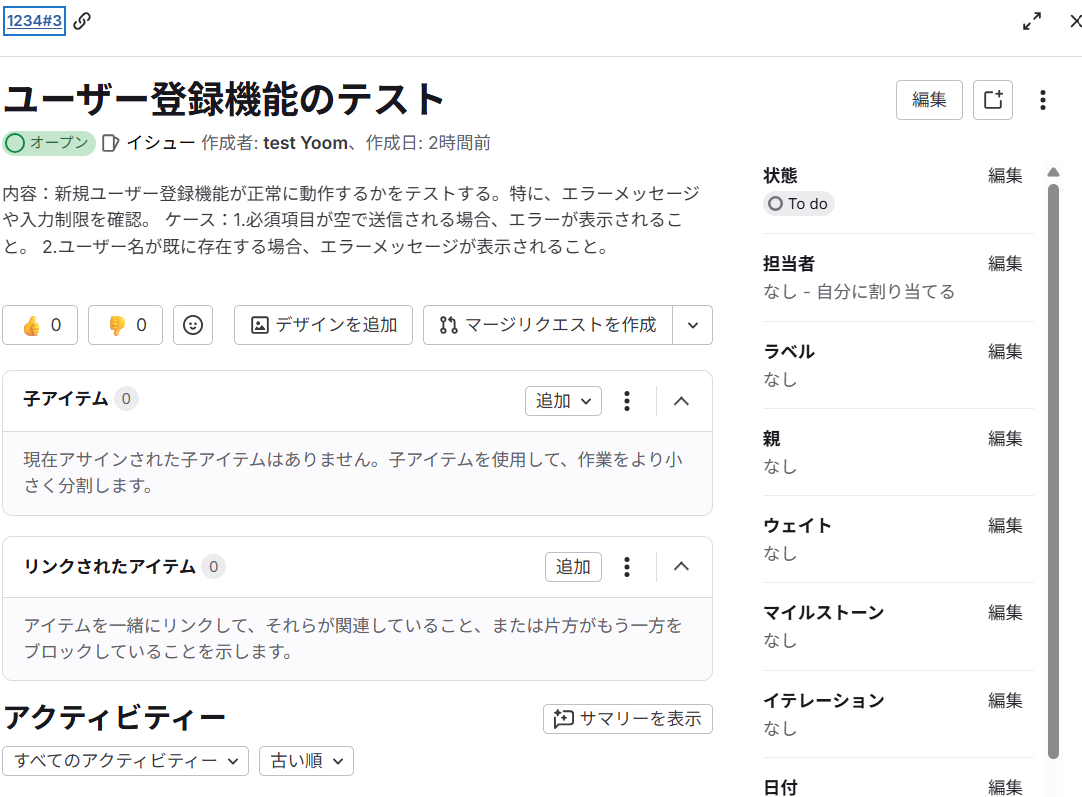The height and width of the screenshot is (797, 1082).
Task: Click the sidebar vertical scrollbar thumb
Action: (1053, 471)
